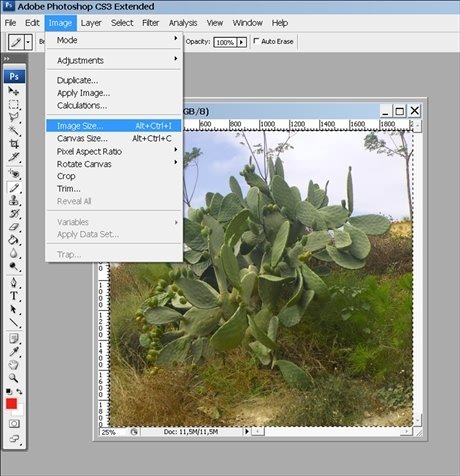Select the Rectangular Marquee tool
460x476 pixels.
click(13, 104)
